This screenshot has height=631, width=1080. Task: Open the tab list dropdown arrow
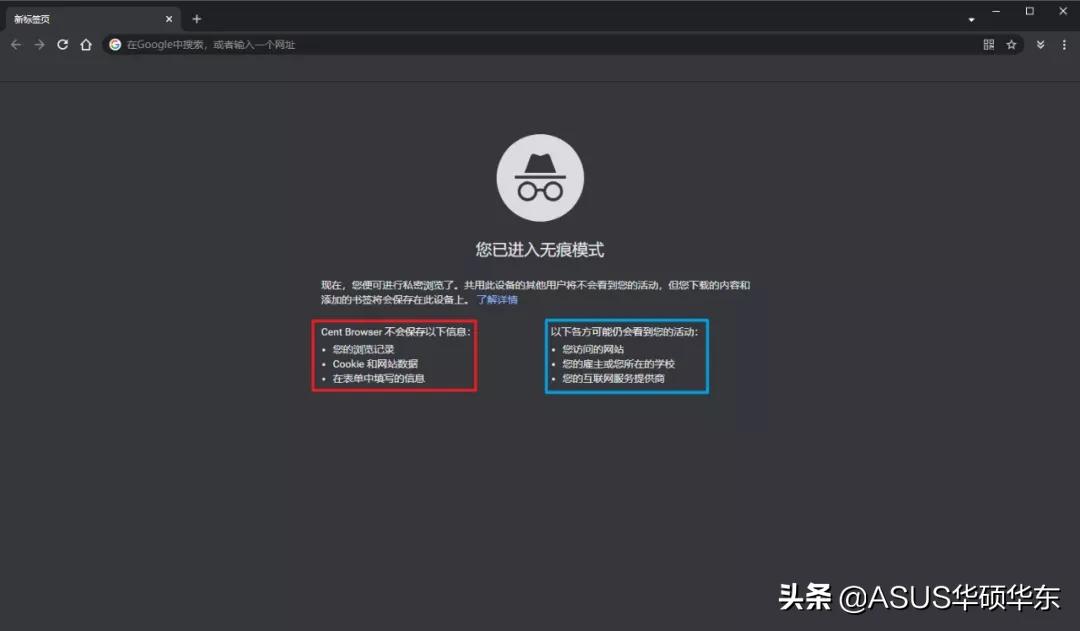coord(971,20)
